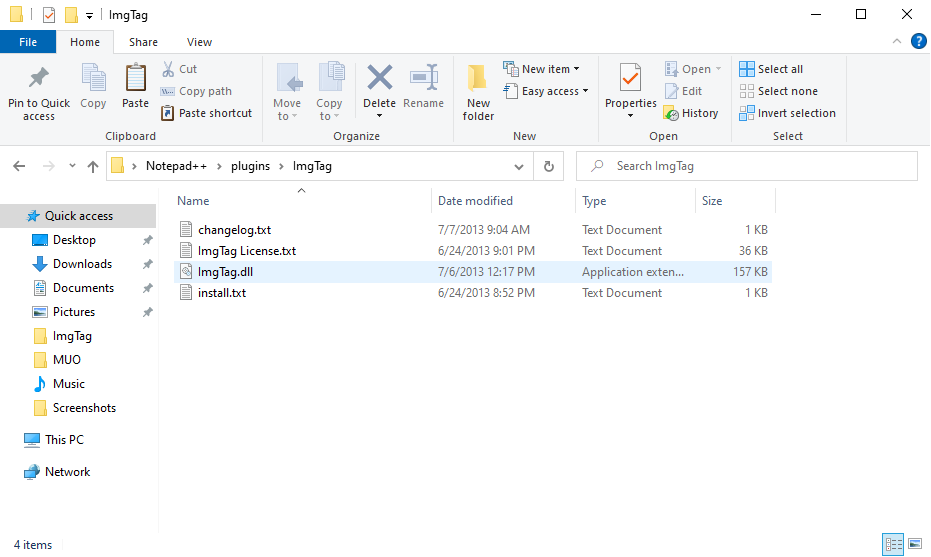Click the Rename icon
The height and width of the screenshot is (557, 931).
[x=424, y=78]
